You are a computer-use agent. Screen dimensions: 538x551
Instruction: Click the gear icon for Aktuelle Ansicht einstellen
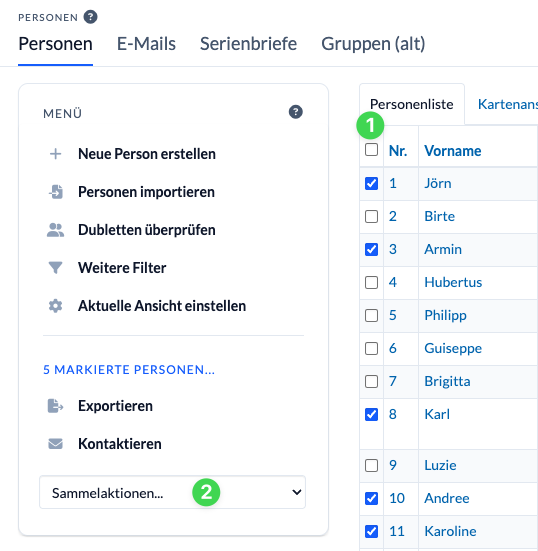(56, 306)
